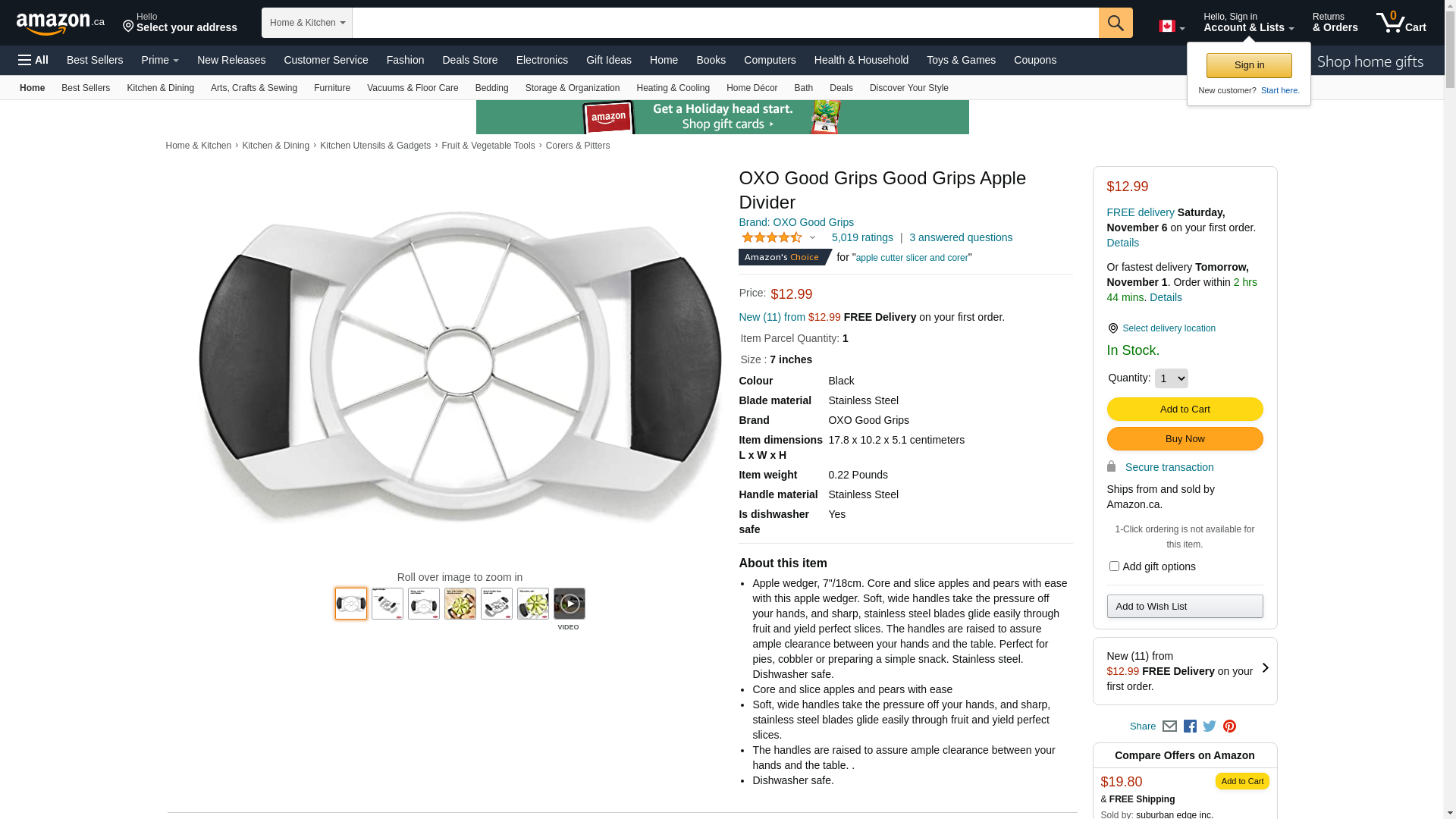This screenshot has width=1456, height=819.
Task: Click the Buy Now button
Action: click(1185, 439)
